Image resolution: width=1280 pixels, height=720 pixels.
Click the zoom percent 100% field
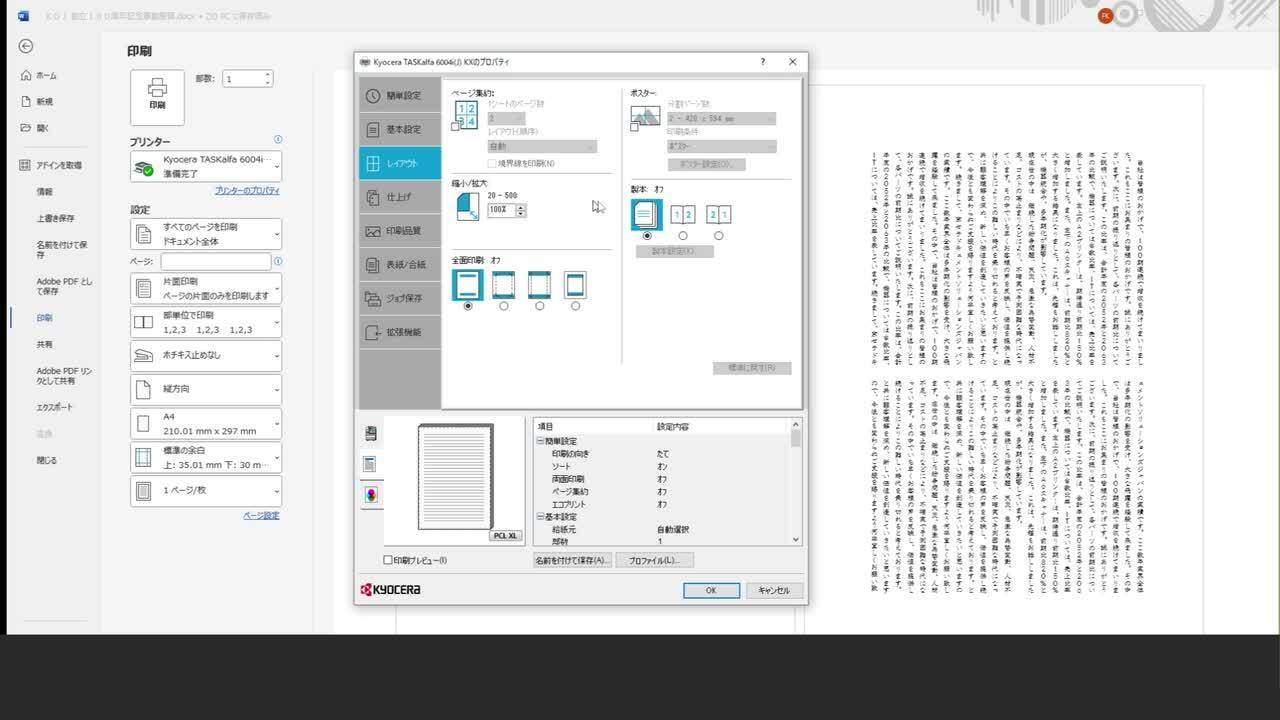pos(501,210)
